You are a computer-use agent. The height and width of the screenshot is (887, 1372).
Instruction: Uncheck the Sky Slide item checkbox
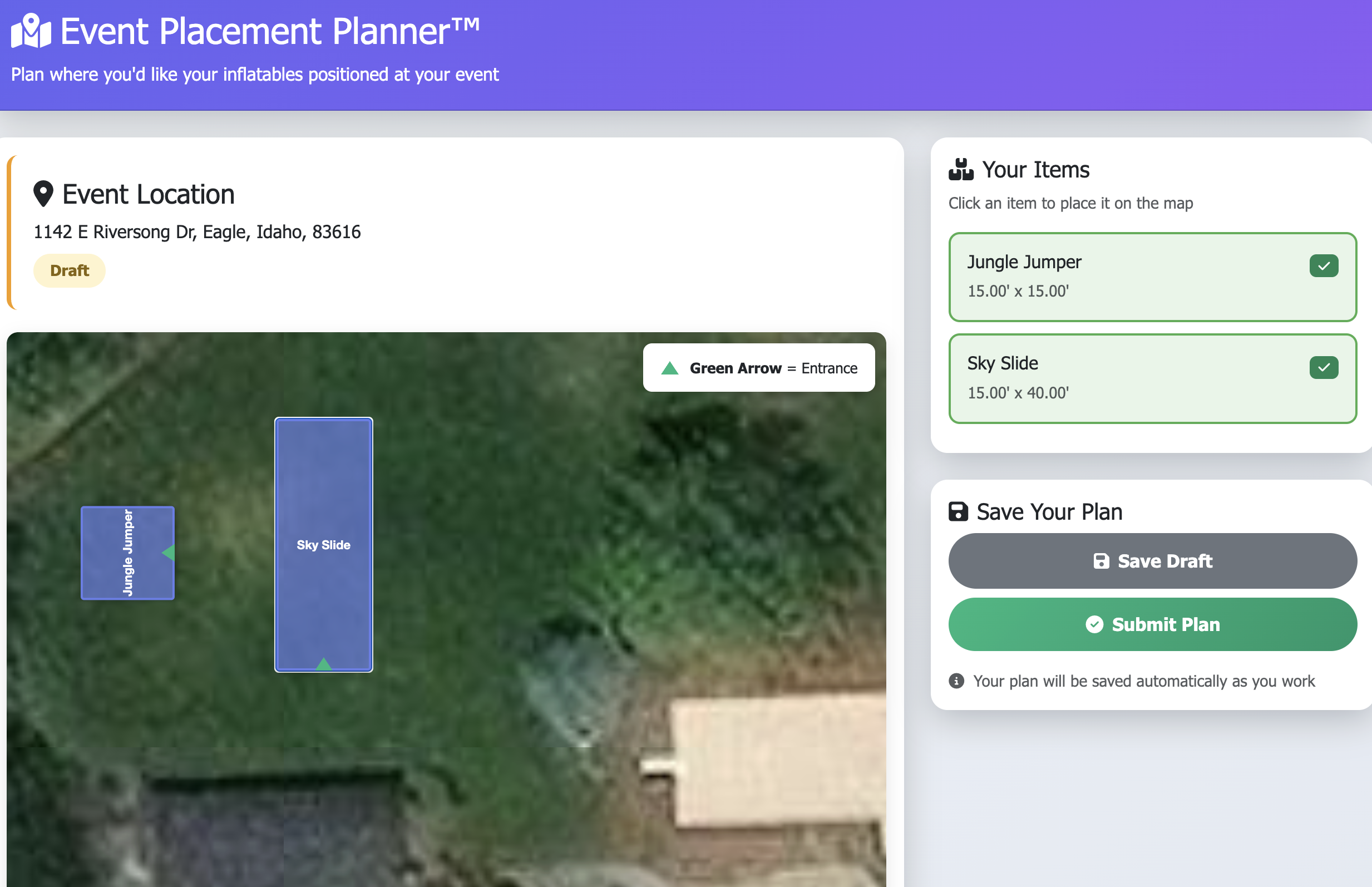click(1324, 367)
